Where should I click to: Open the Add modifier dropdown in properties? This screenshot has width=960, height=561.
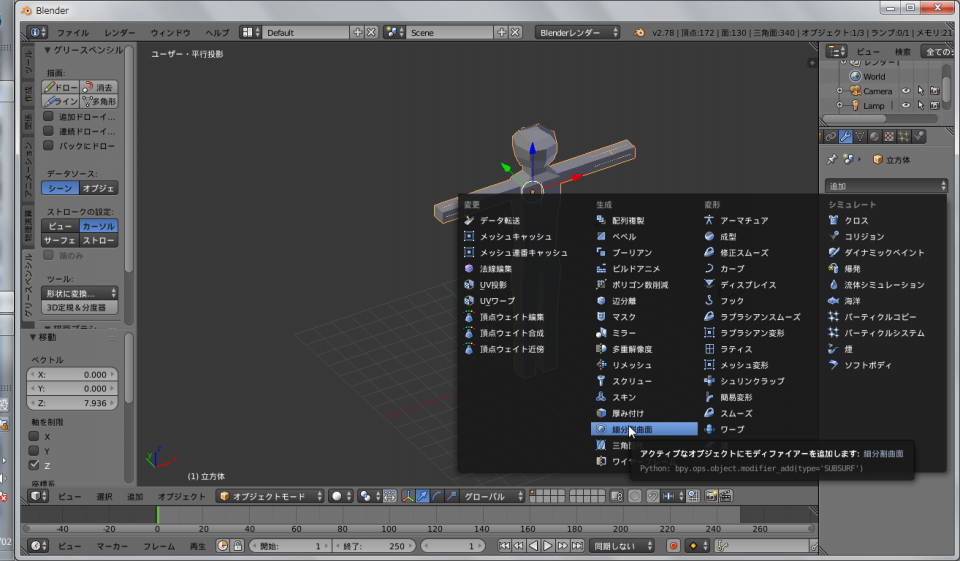coord(886,186)
